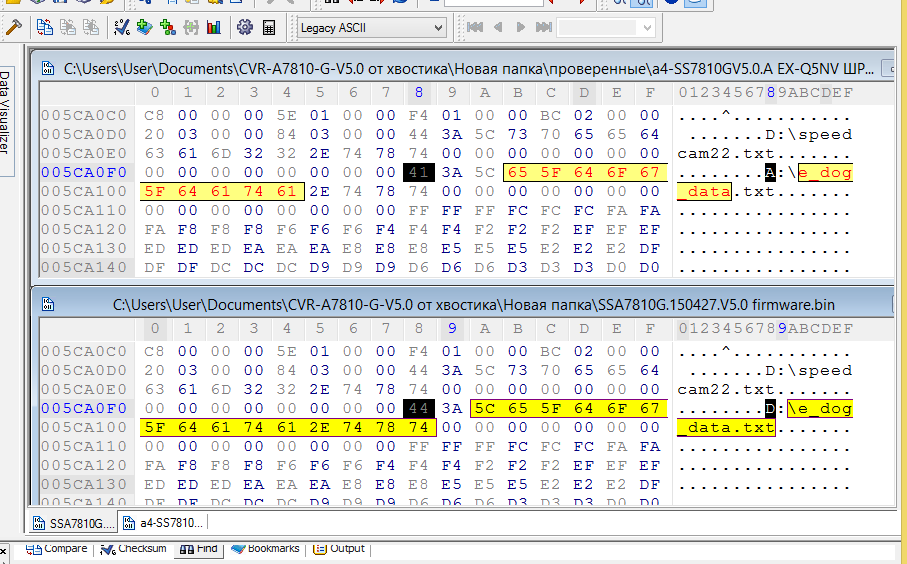
Task: Click the hammer tool icon in toolbar
Action: 13,27
